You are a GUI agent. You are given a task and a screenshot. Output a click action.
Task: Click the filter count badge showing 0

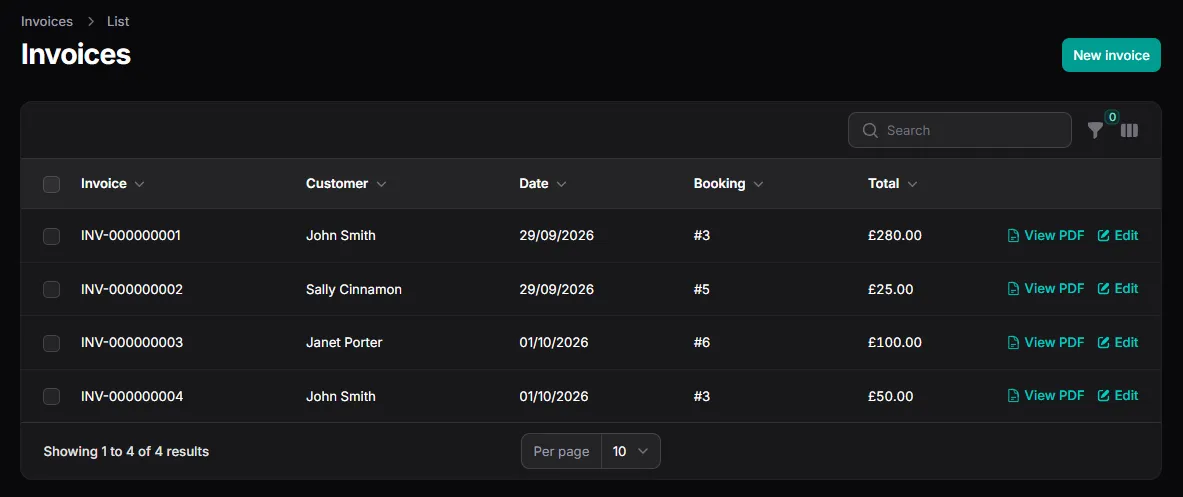point(1112,117)
